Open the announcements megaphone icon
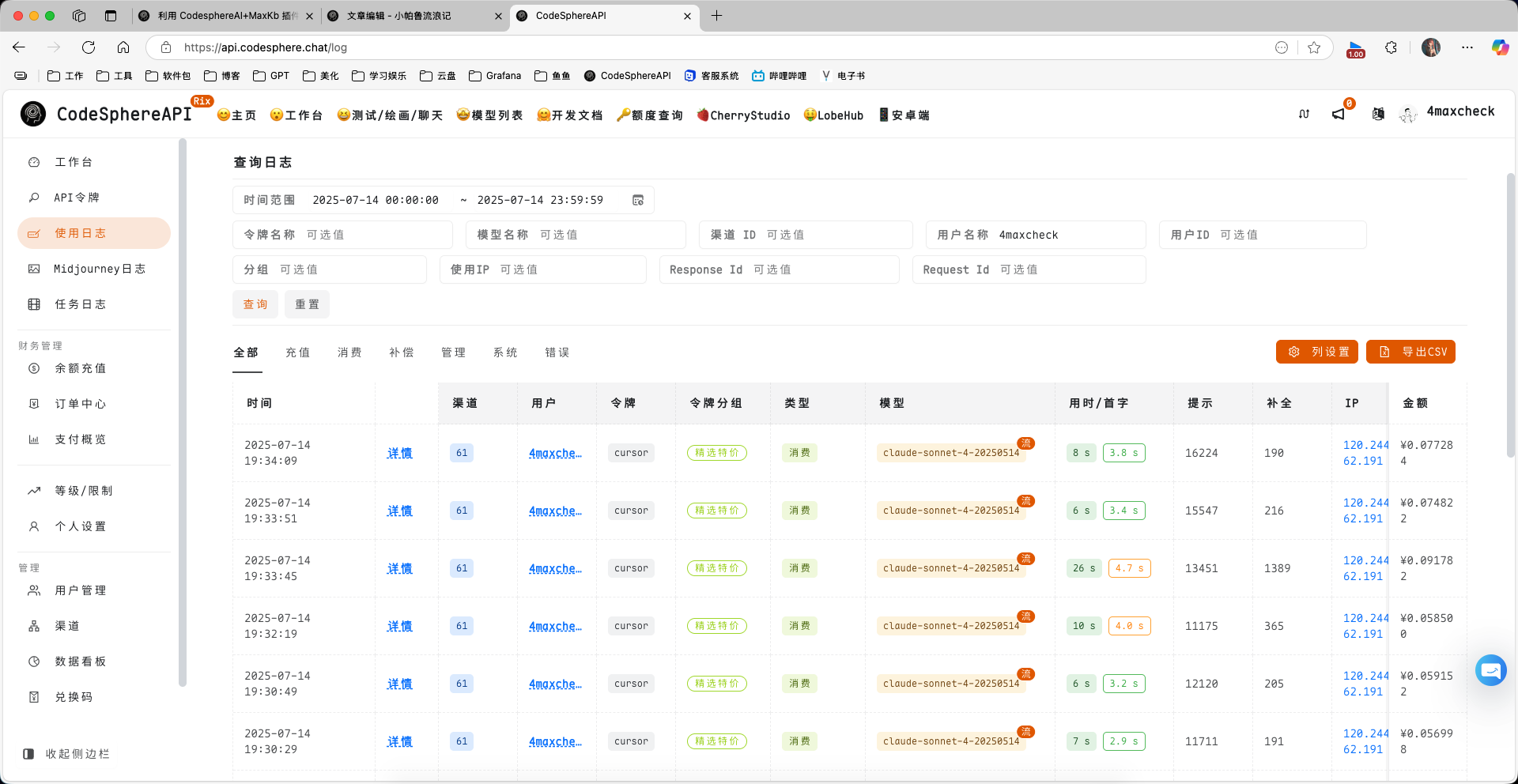The image size is (1518, 784). [x=1339, y=114]
